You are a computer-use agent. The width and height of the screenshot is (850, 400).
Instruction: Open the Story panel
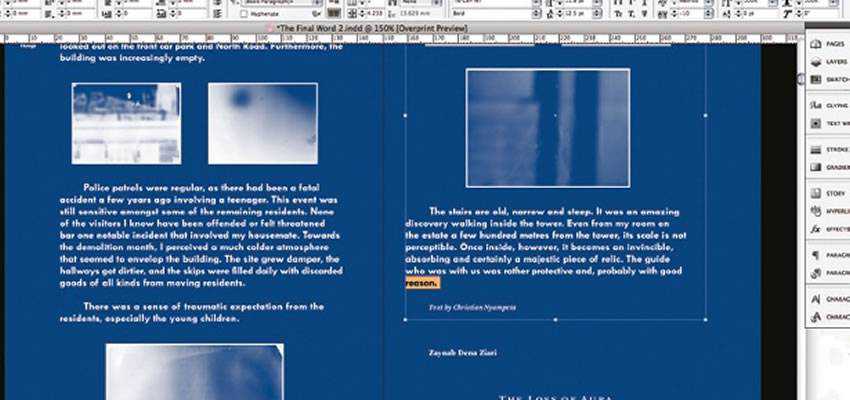[x=828, y=194]
